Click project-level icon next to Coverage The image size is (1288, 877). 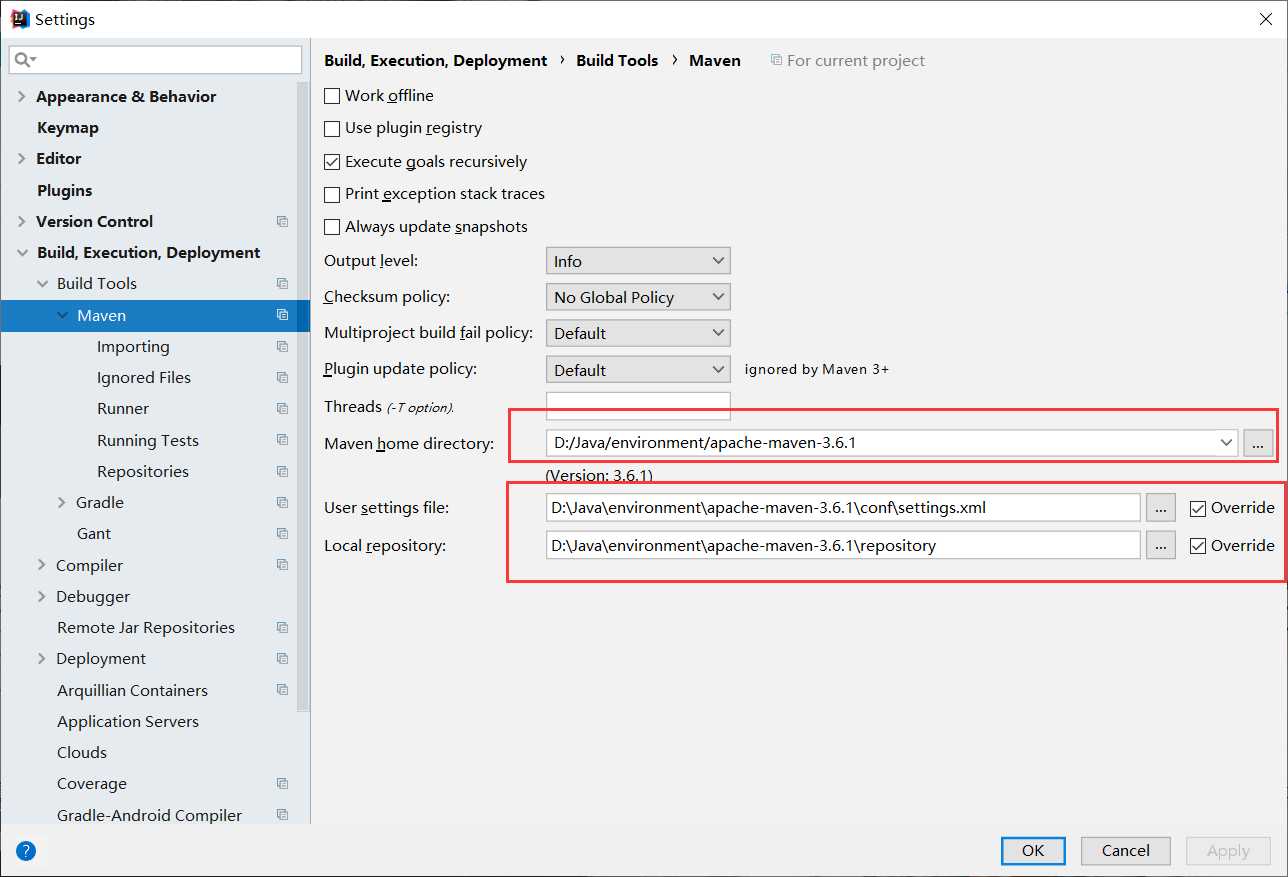click(282, 784)
